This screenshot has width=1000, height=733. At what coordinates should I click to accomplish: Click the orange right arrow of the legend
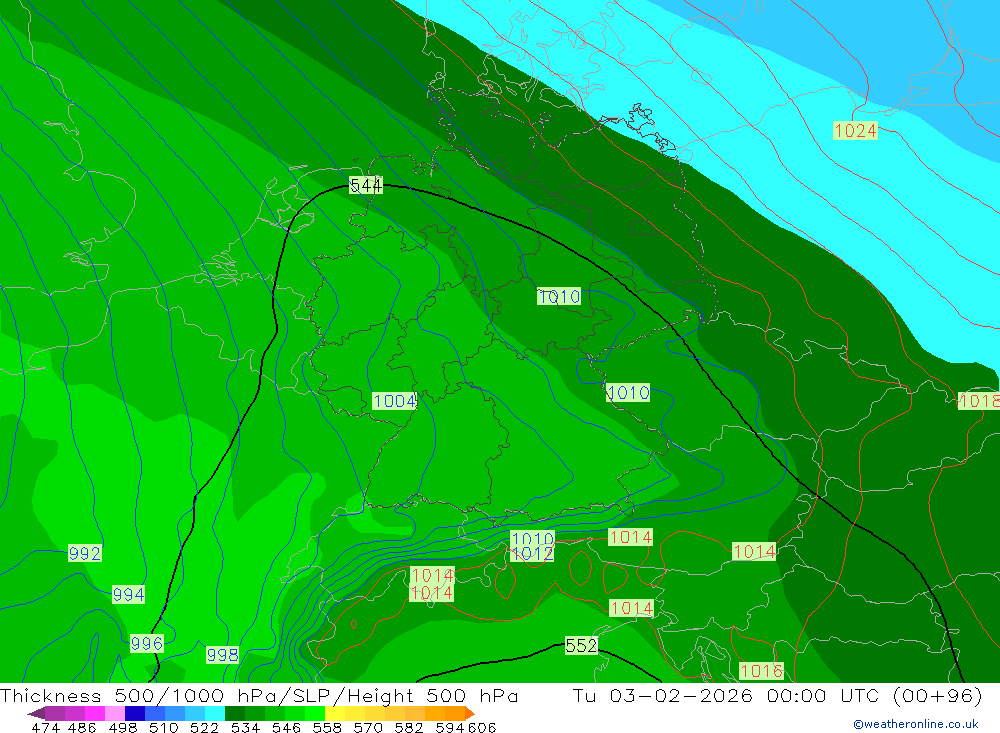pos(470,713)
